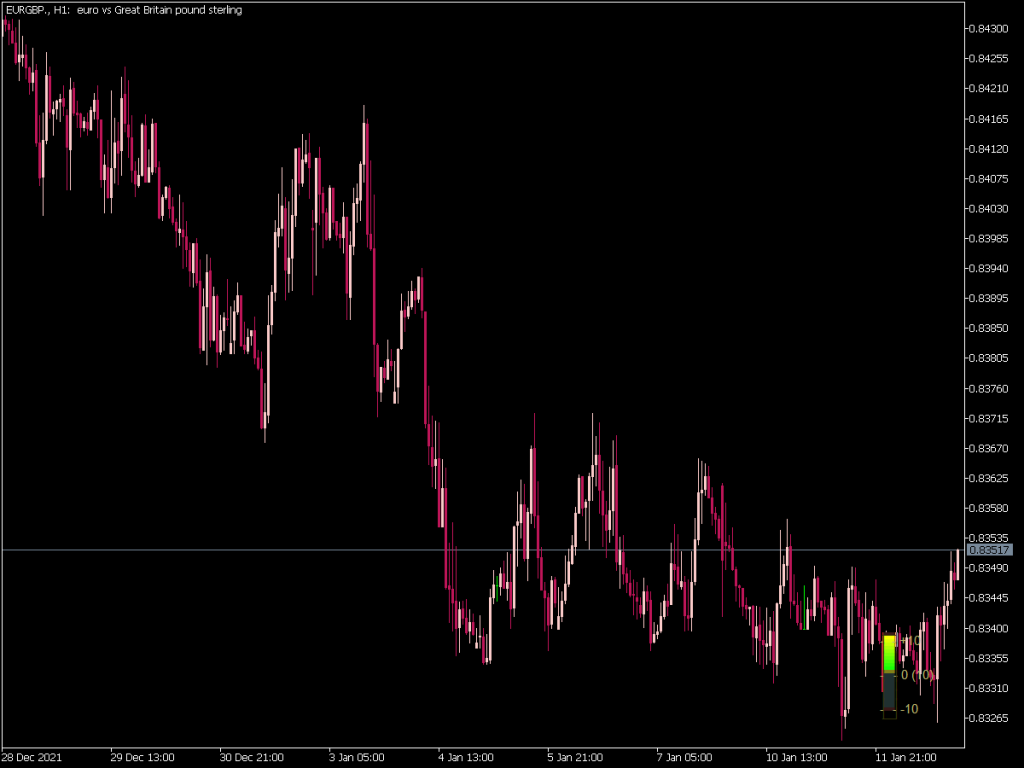This screenshot has height=768, width=1024.
Task: Click the 7 Jan 05:00 time label
Action: tap(683, 757)
